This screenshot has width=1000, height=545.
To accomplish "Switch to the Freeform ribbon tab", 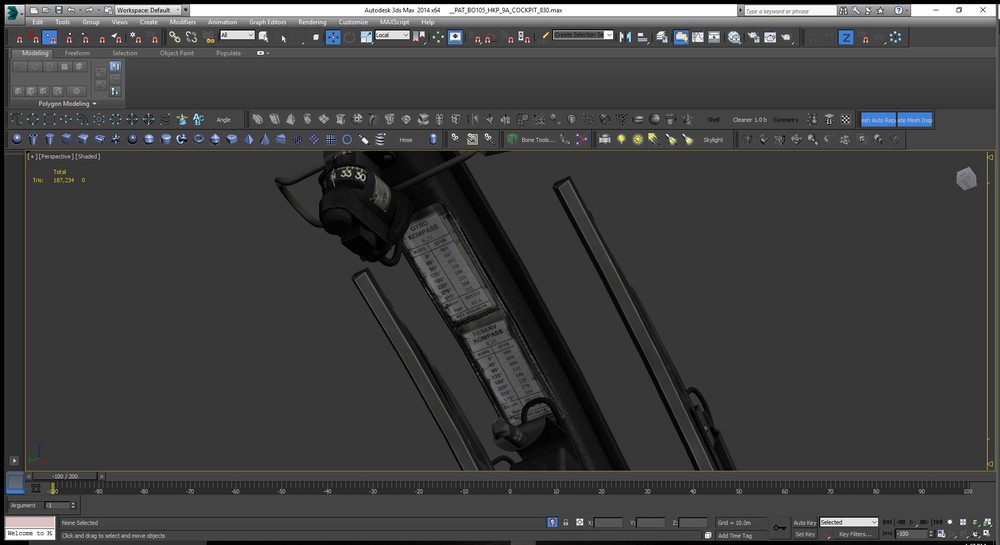I will pos(77,53).
